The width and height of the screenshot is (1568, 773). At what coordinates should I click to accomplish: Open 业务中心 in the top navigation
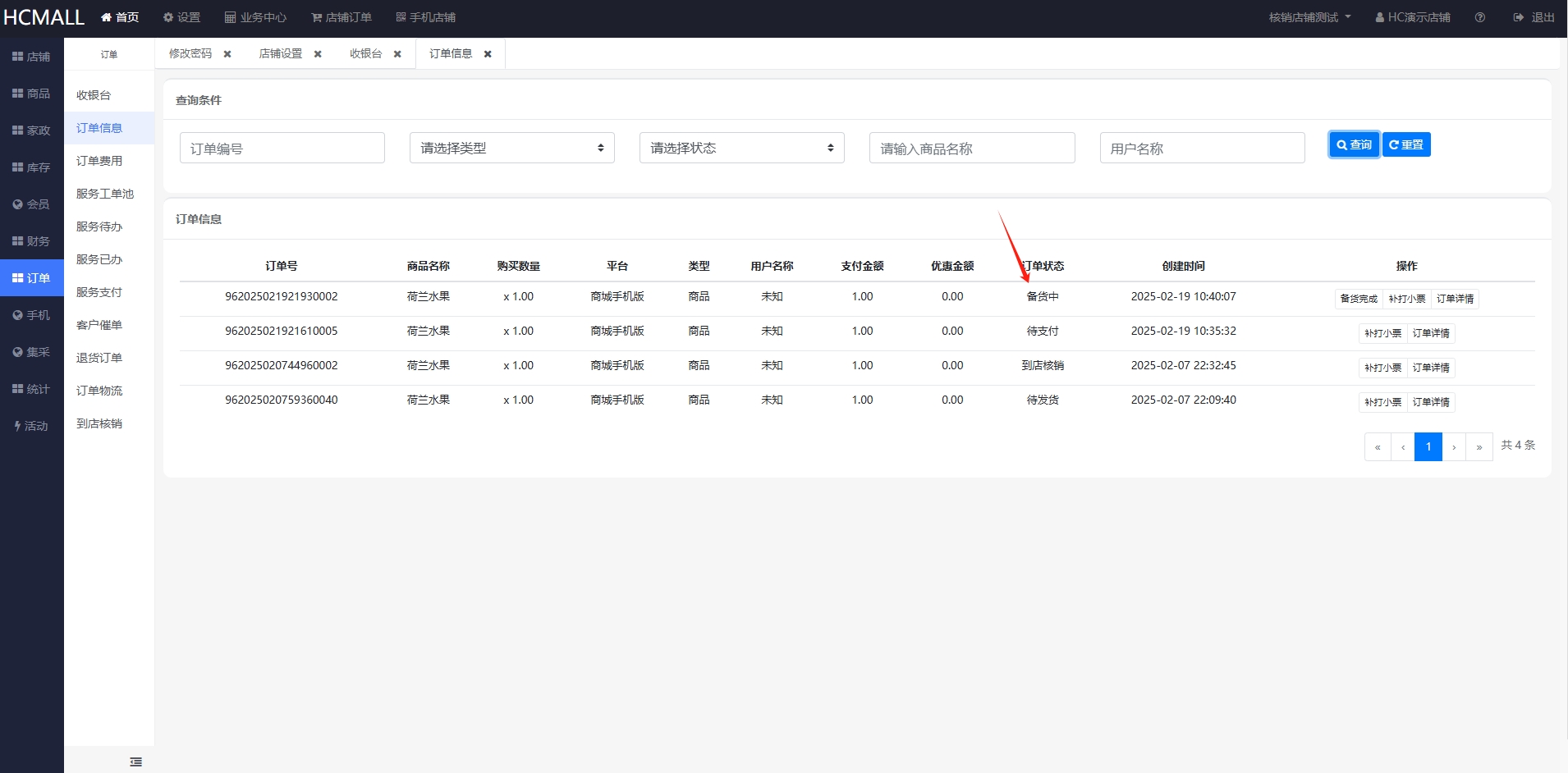tap(255, 17)
